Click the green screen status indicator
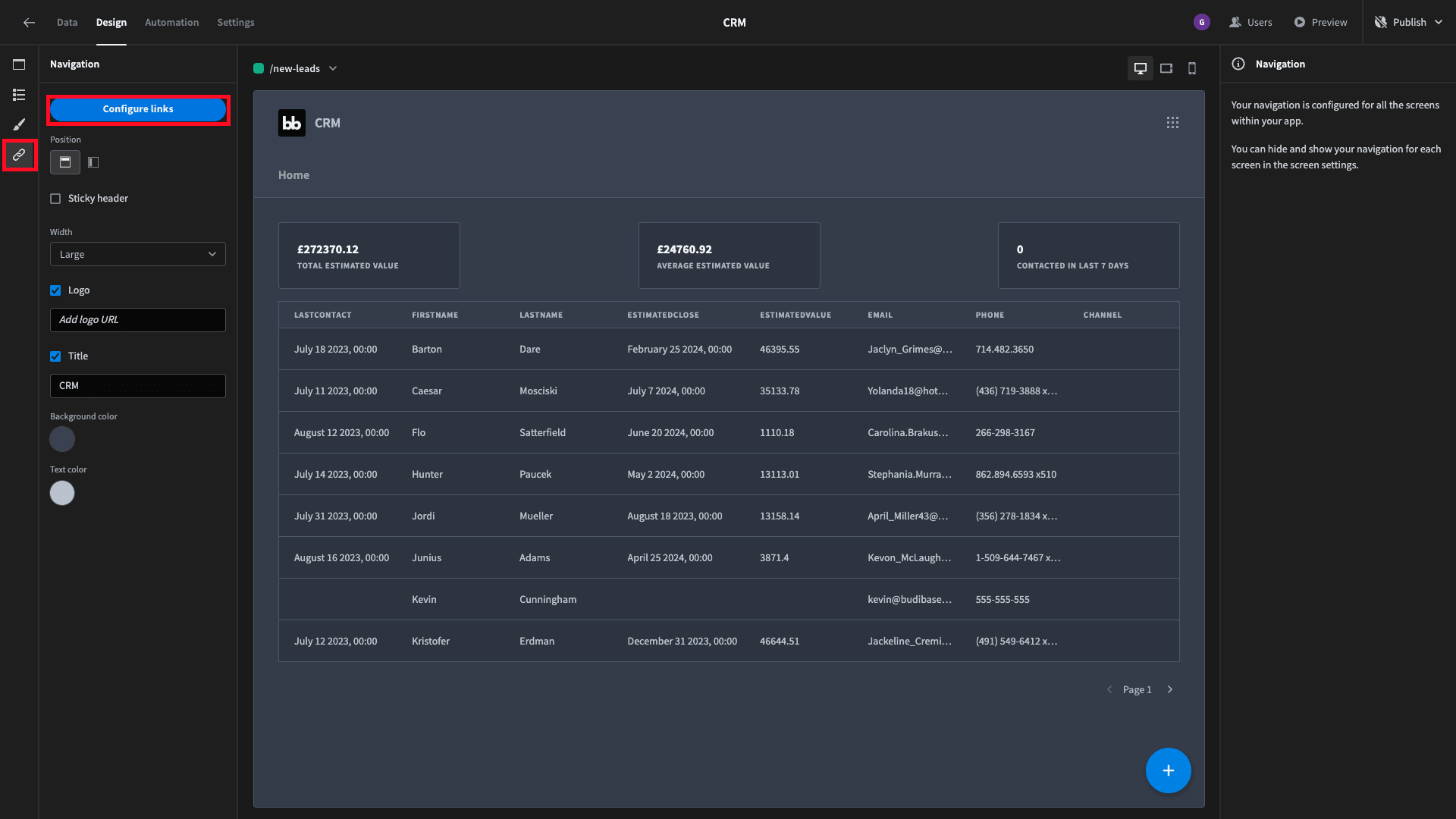The height and width of the screenshot is (819, 1456). 259,68
